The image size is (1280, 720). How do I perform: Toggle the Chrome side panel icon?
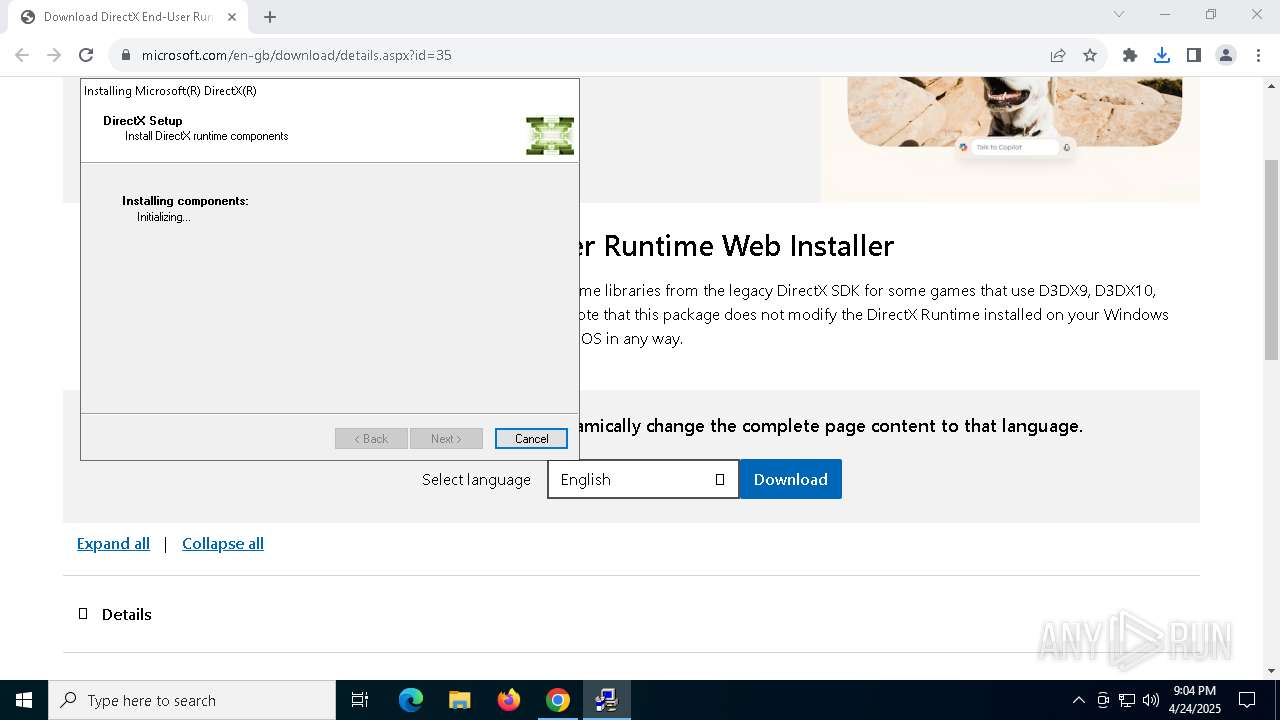(x=1194, y=55)
